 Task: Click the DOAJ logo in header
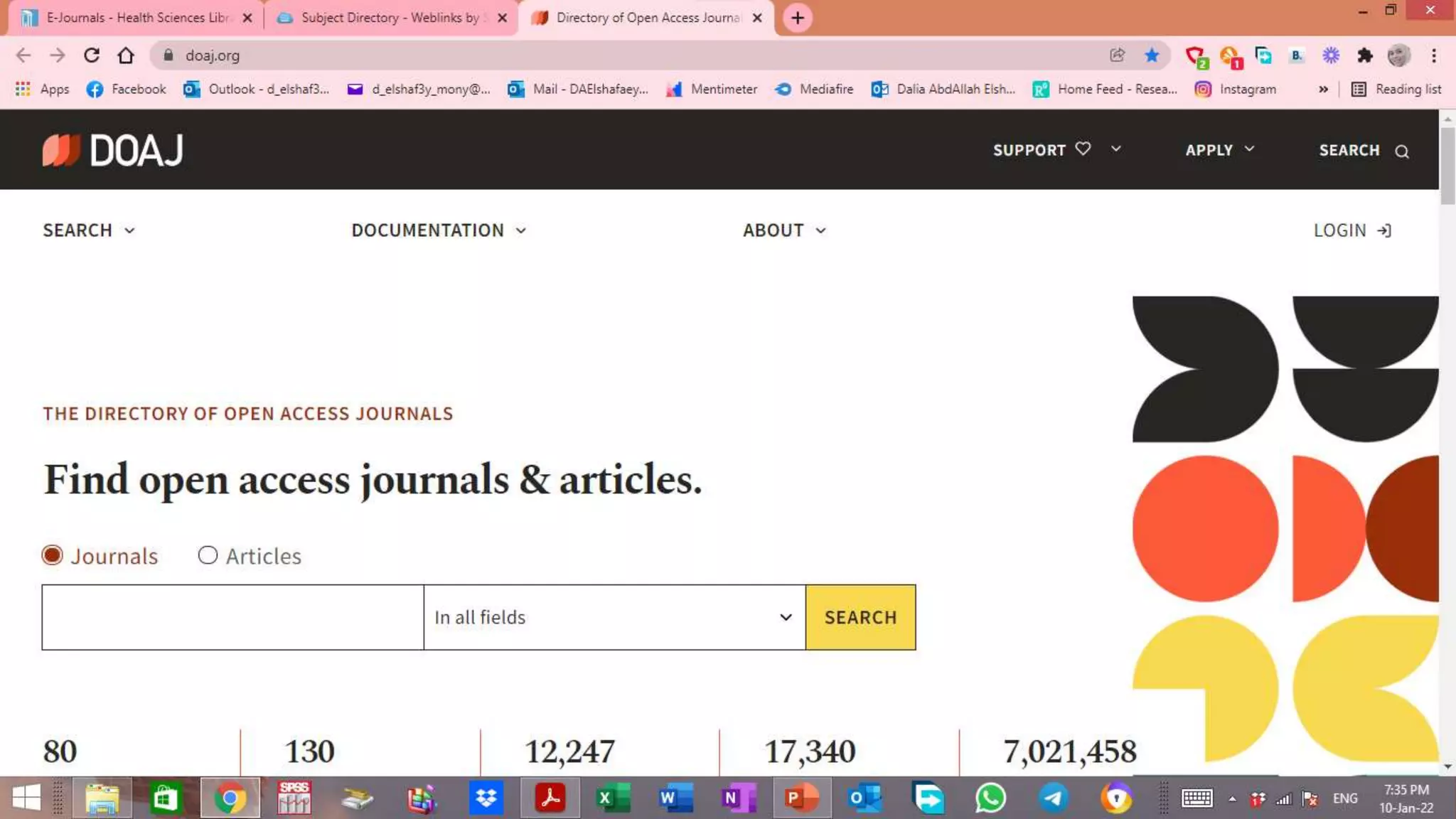[112, 150]
